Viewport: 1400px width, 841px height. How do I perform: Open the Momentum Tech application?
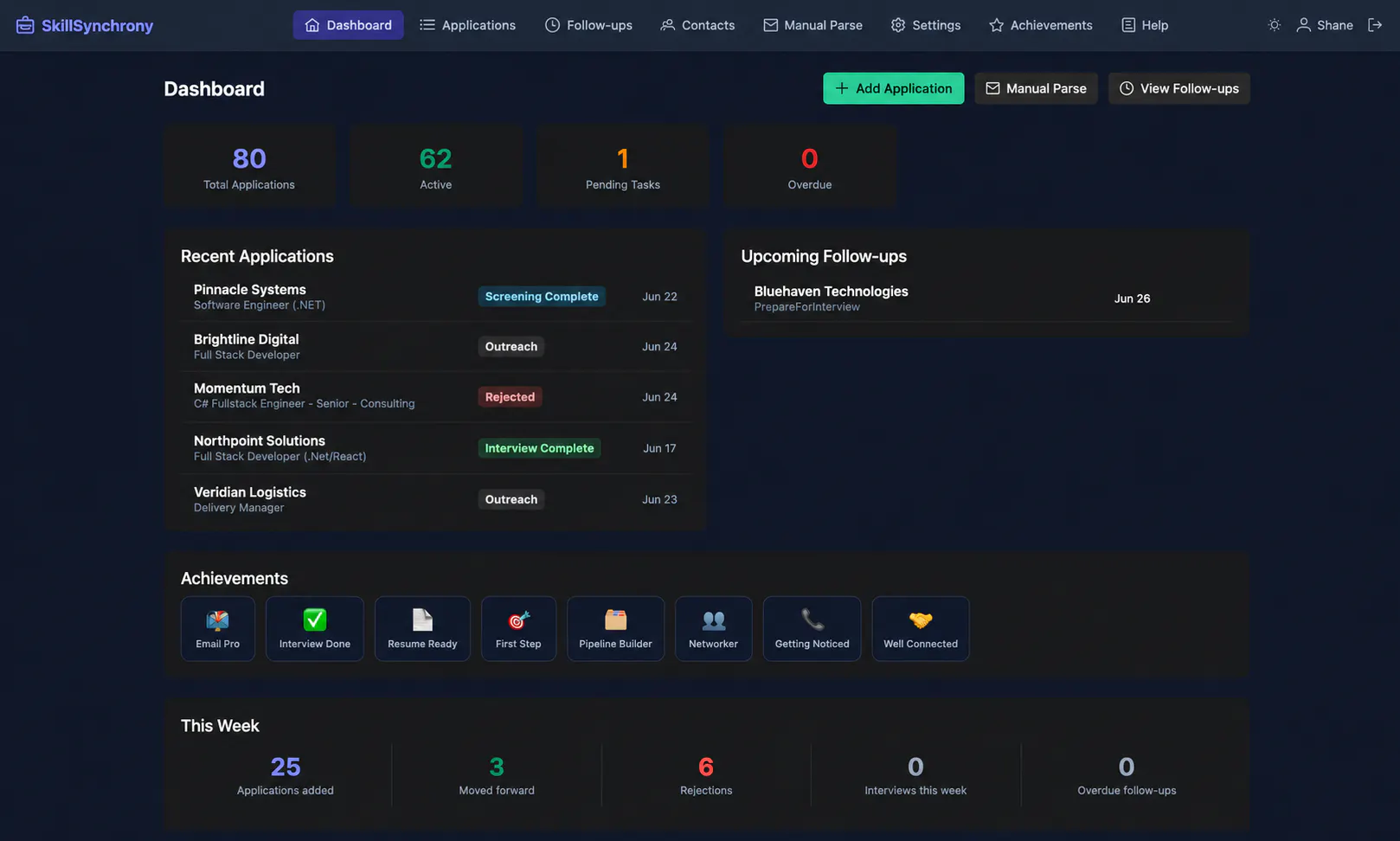436,396
